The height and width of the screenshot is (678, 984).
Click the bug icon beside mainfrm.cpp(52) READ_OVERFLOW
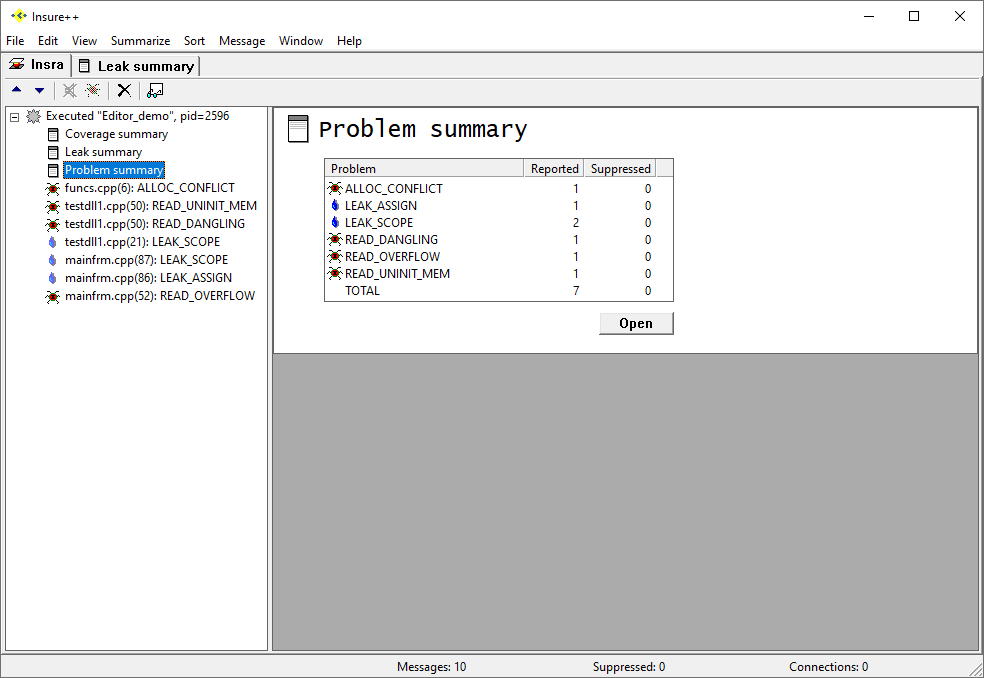click(x=53, y=296)
